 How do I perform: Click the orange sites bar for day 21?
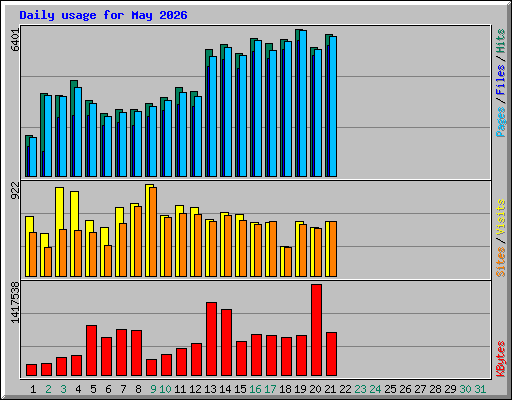click(x=333, y=249)
